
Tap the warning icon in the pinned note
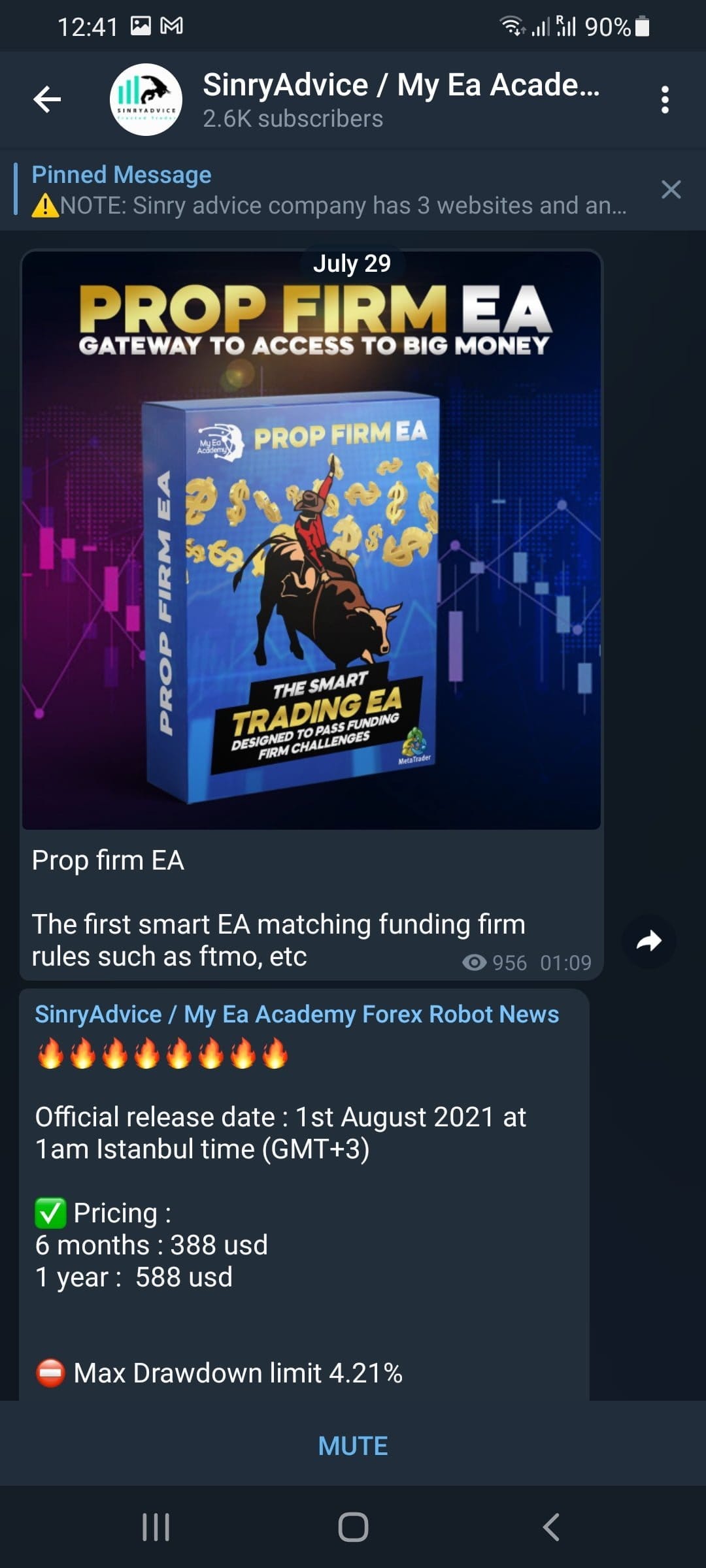click(x=45, y=205)
